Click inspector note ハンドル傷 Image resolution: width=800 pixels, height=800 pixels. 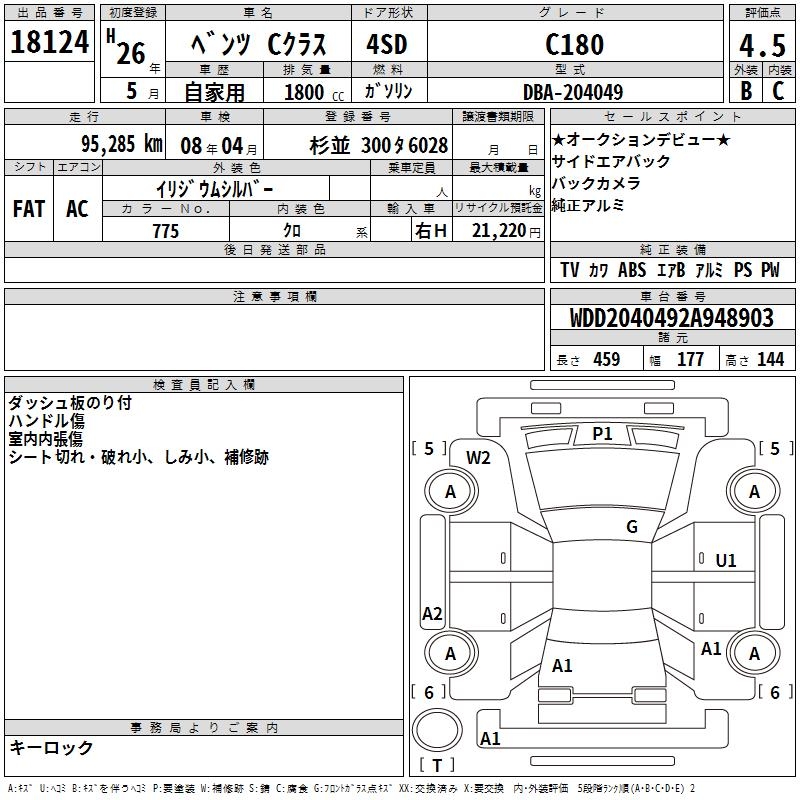pyautogui.click(x=46, y=421)
